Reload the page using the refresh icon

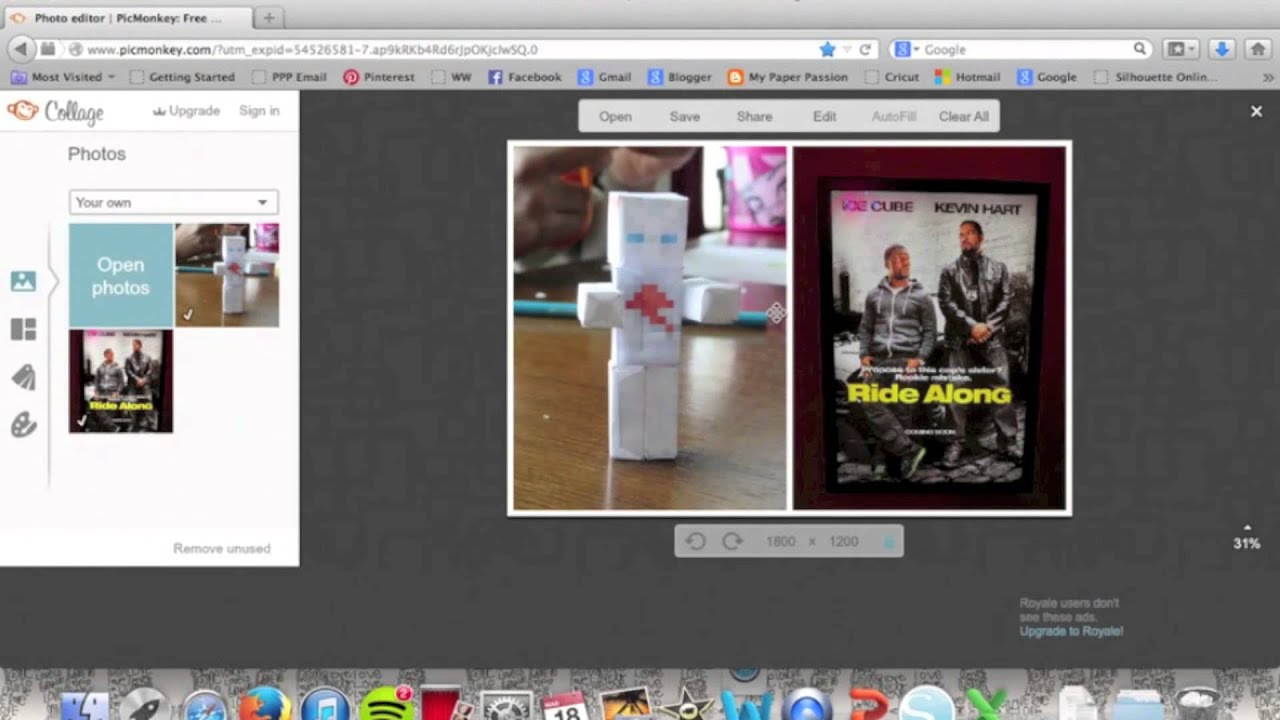click(865, 49)
